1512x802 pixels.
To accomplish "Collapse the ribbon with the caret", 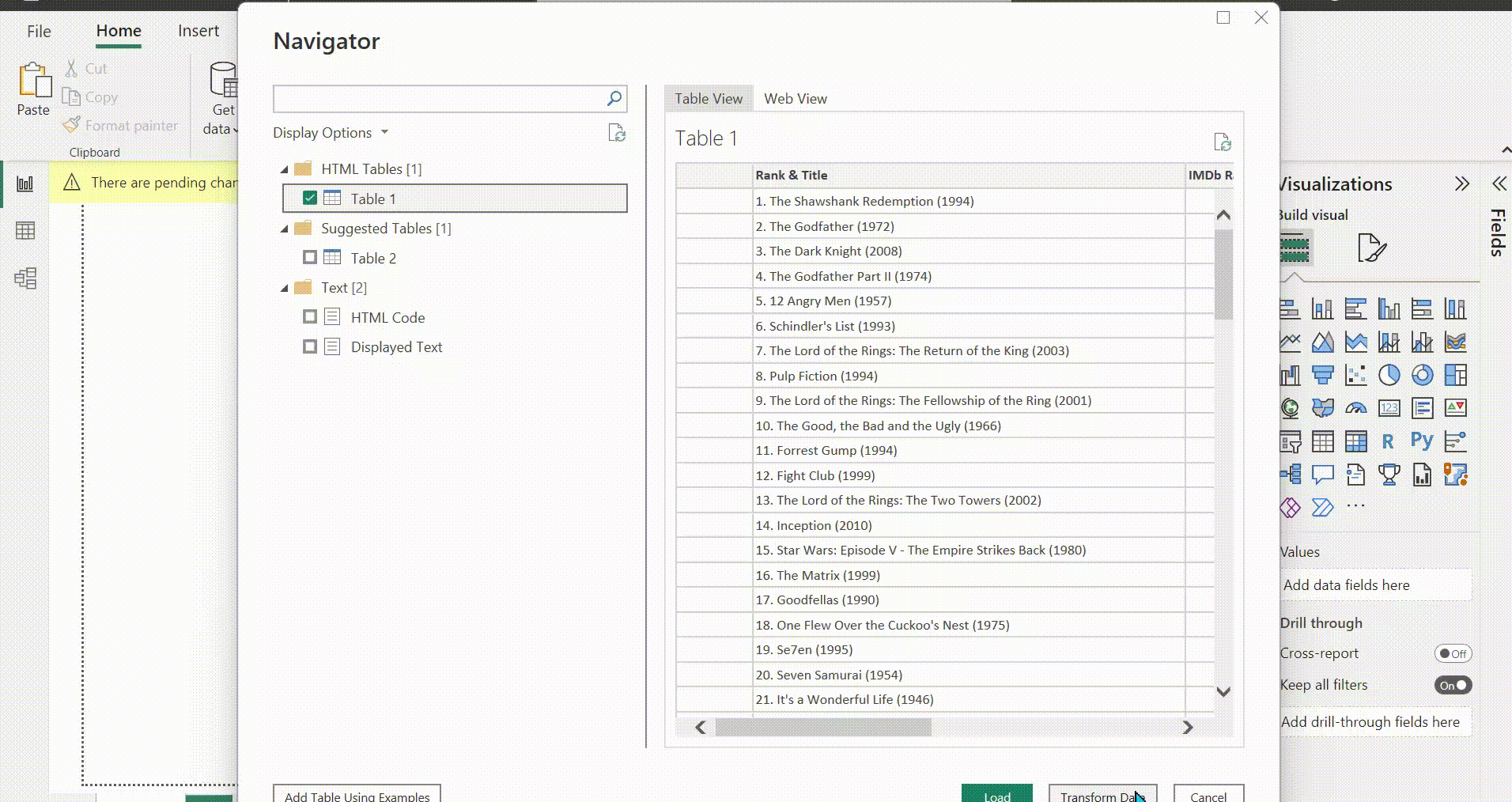I will point(1505,150).
